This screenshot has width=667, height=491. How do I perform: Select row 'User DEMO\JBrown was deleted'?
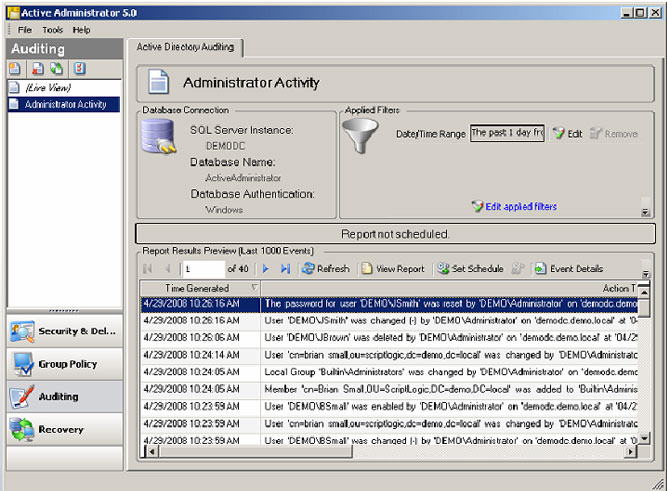[389, 337]
